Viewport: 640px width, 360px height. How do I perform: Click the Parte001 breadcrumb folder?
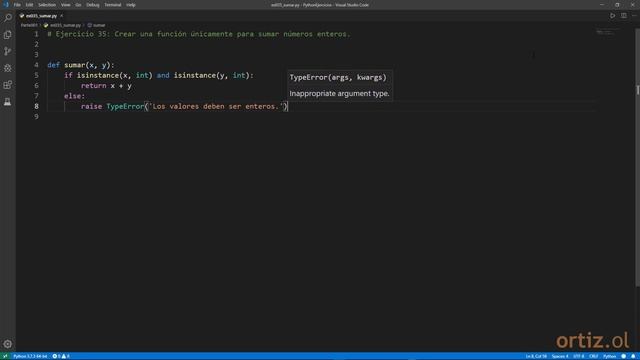tap(29, 25)
